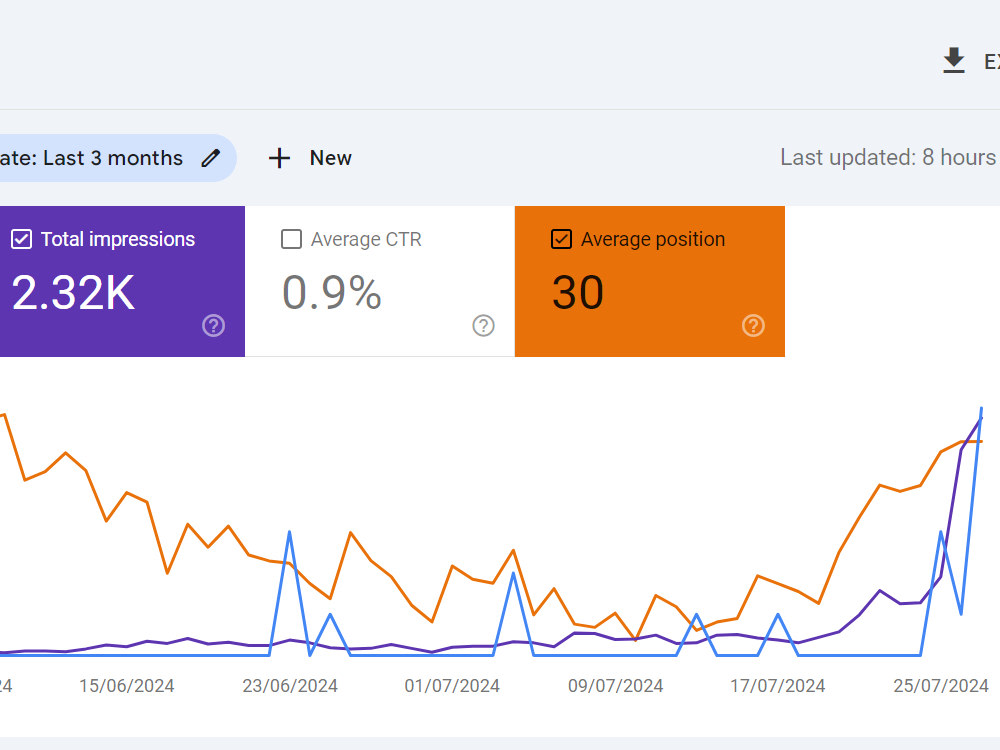Click the Last updated status text
1000x750 pixels.
pos(890,157)
